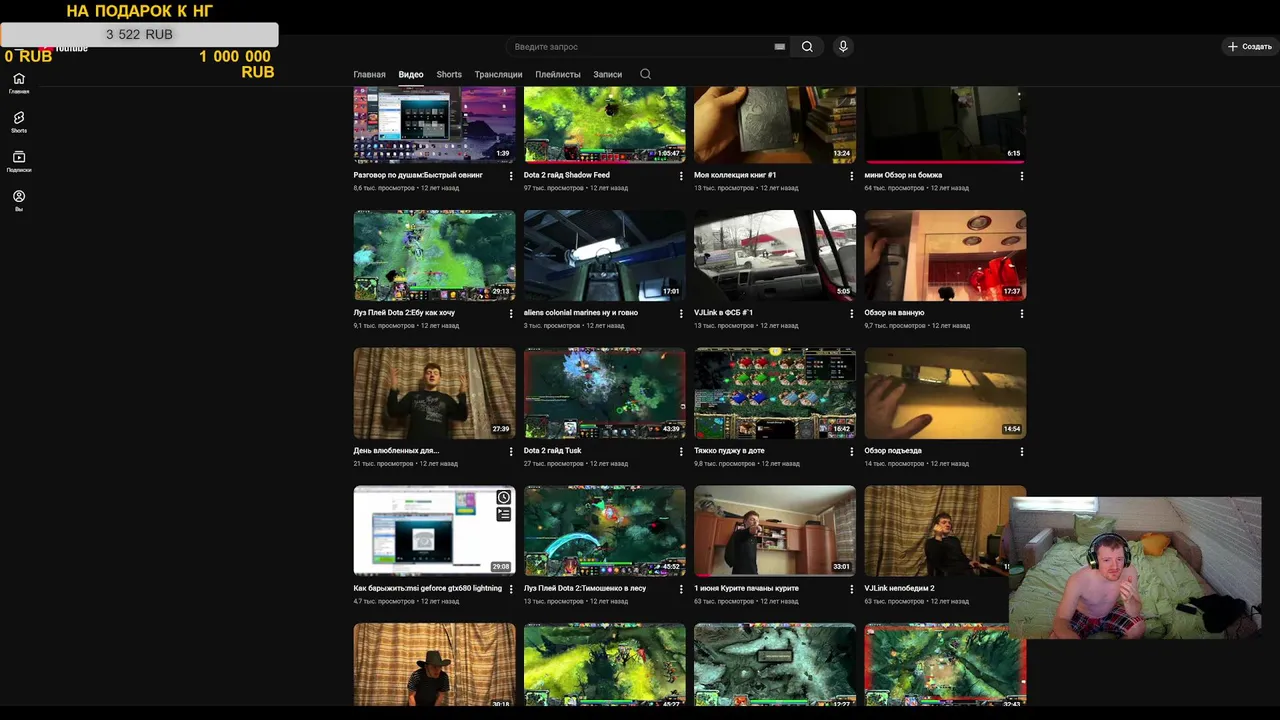Play thumbnail of Тяжко пуджу в доте
The width and height of the screenshot is (1280, 720).
775,393
